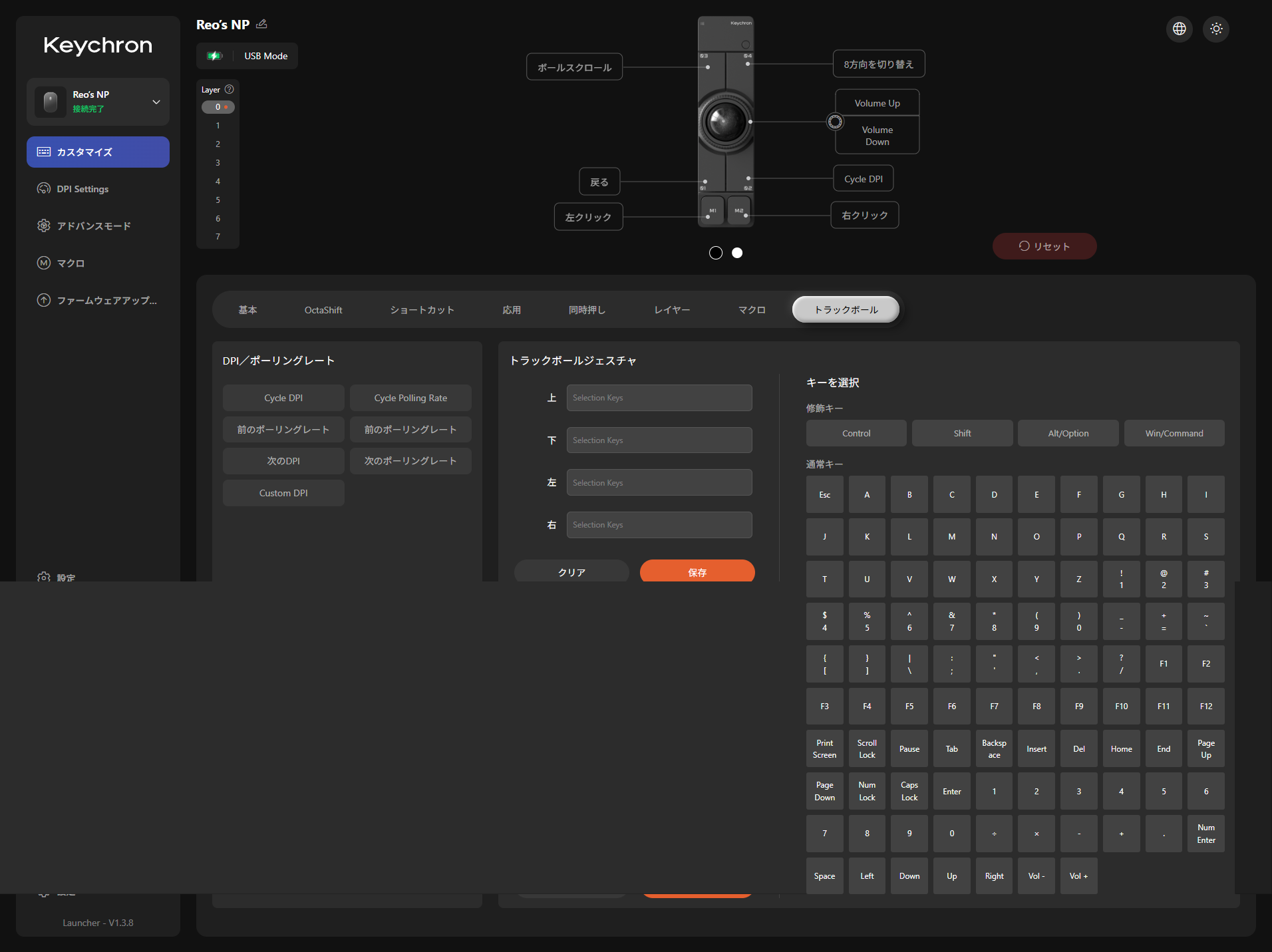Viewport: 1272px width, 952px height.
Task: Click the リセット button
Action: (1044, 246)
